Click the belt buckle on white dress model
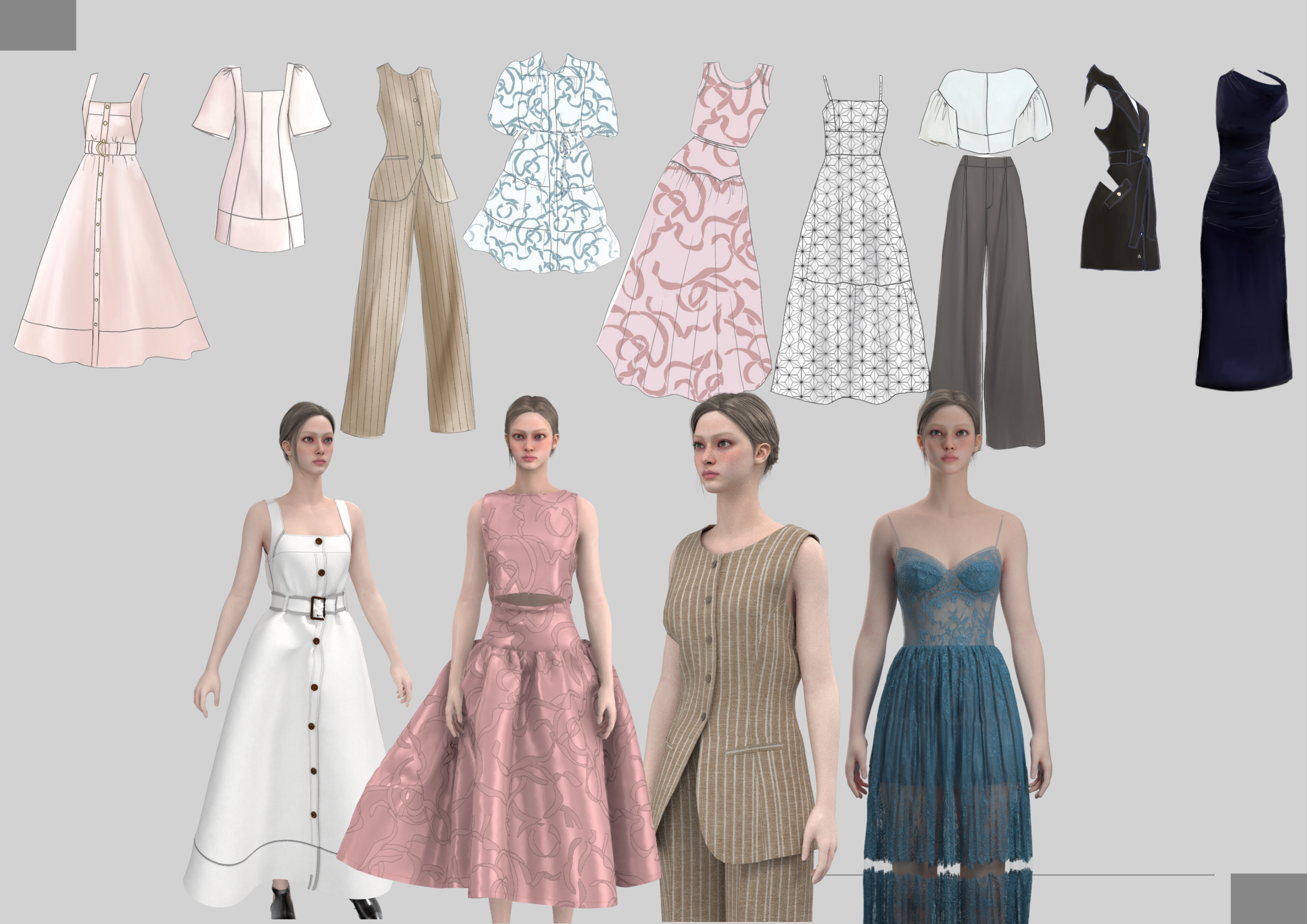Image resolution: width=1307 pixels, height=924 pixels. coord(318,608)
